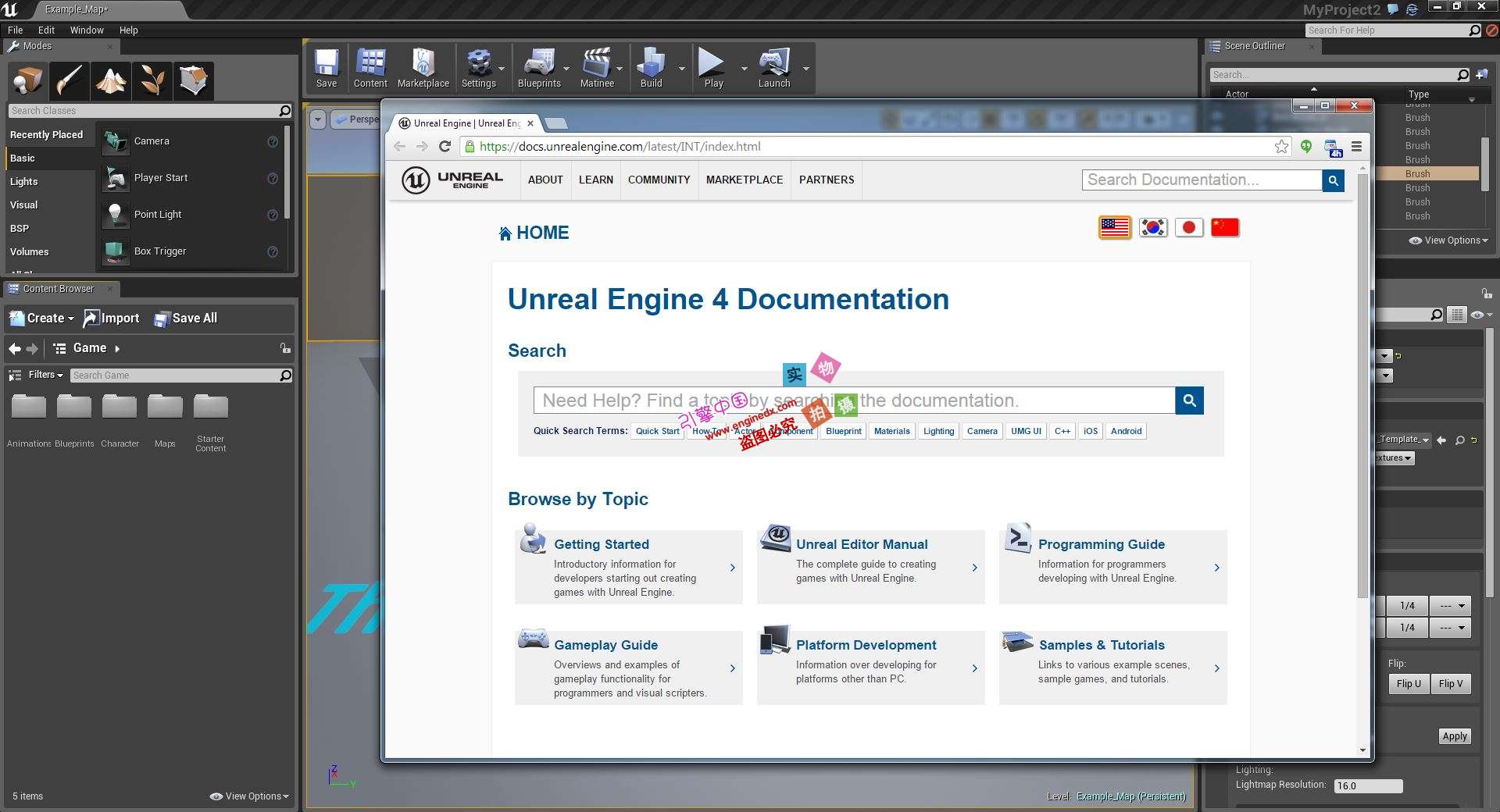Click Lightmap Resolution value field

point(1368,786)
